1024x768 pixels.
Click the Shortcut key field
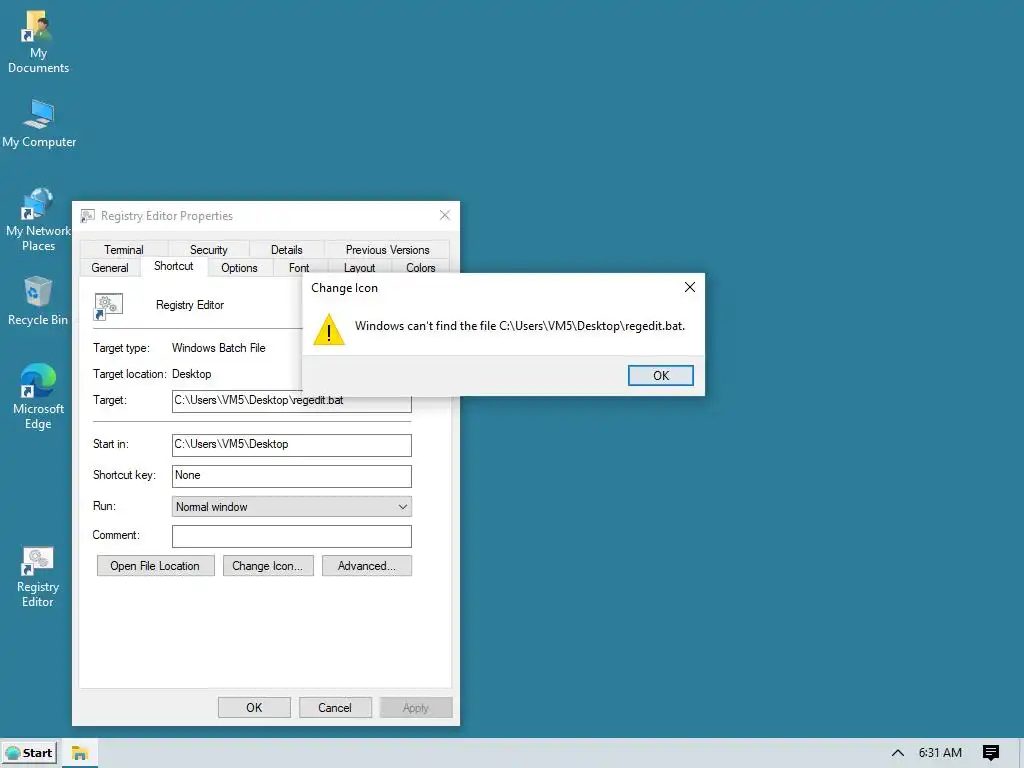pos(291,476)
